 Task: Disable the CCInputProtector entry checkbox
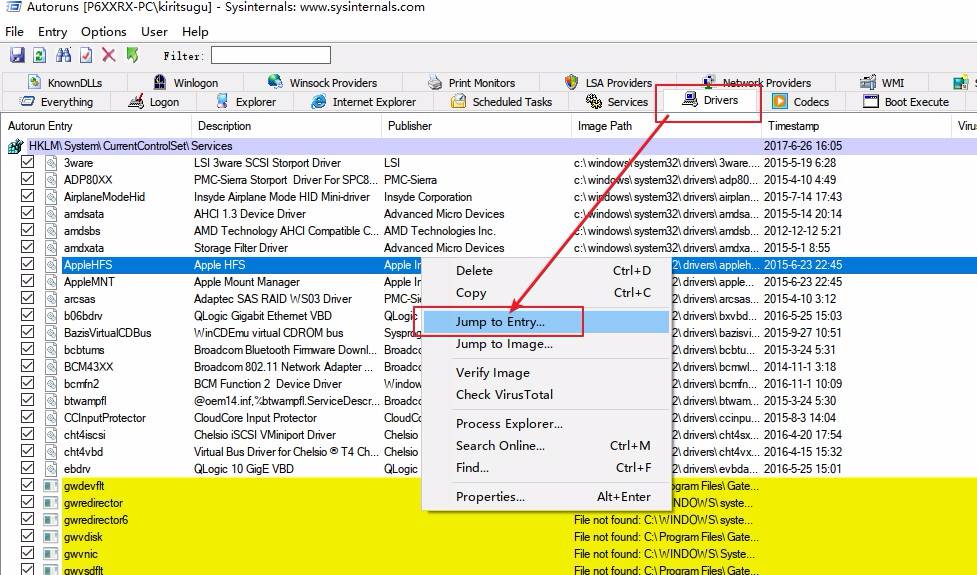coord(27,417)
